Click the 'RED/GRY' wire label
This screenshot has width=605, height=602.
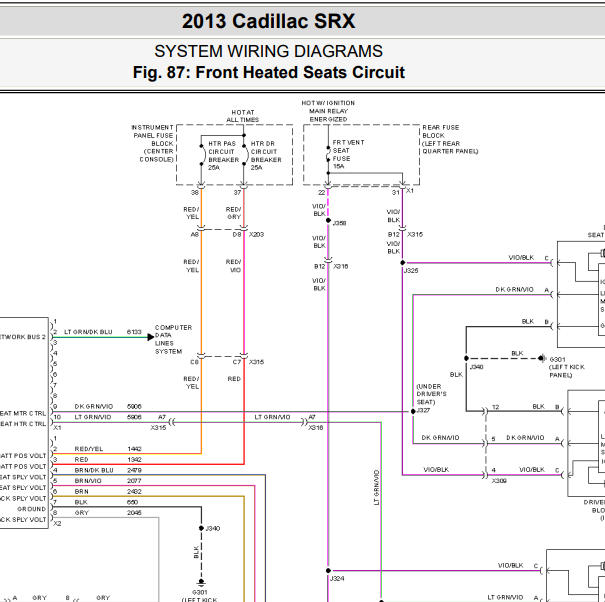point(233,213)
